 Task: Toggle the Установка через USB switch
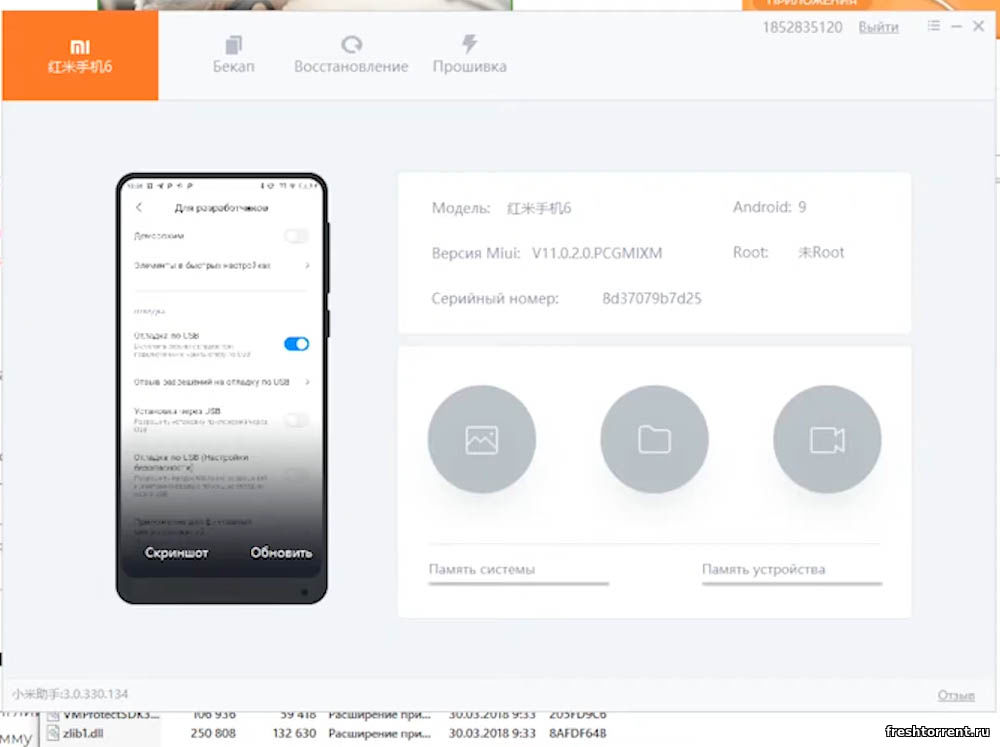[296, 420]
